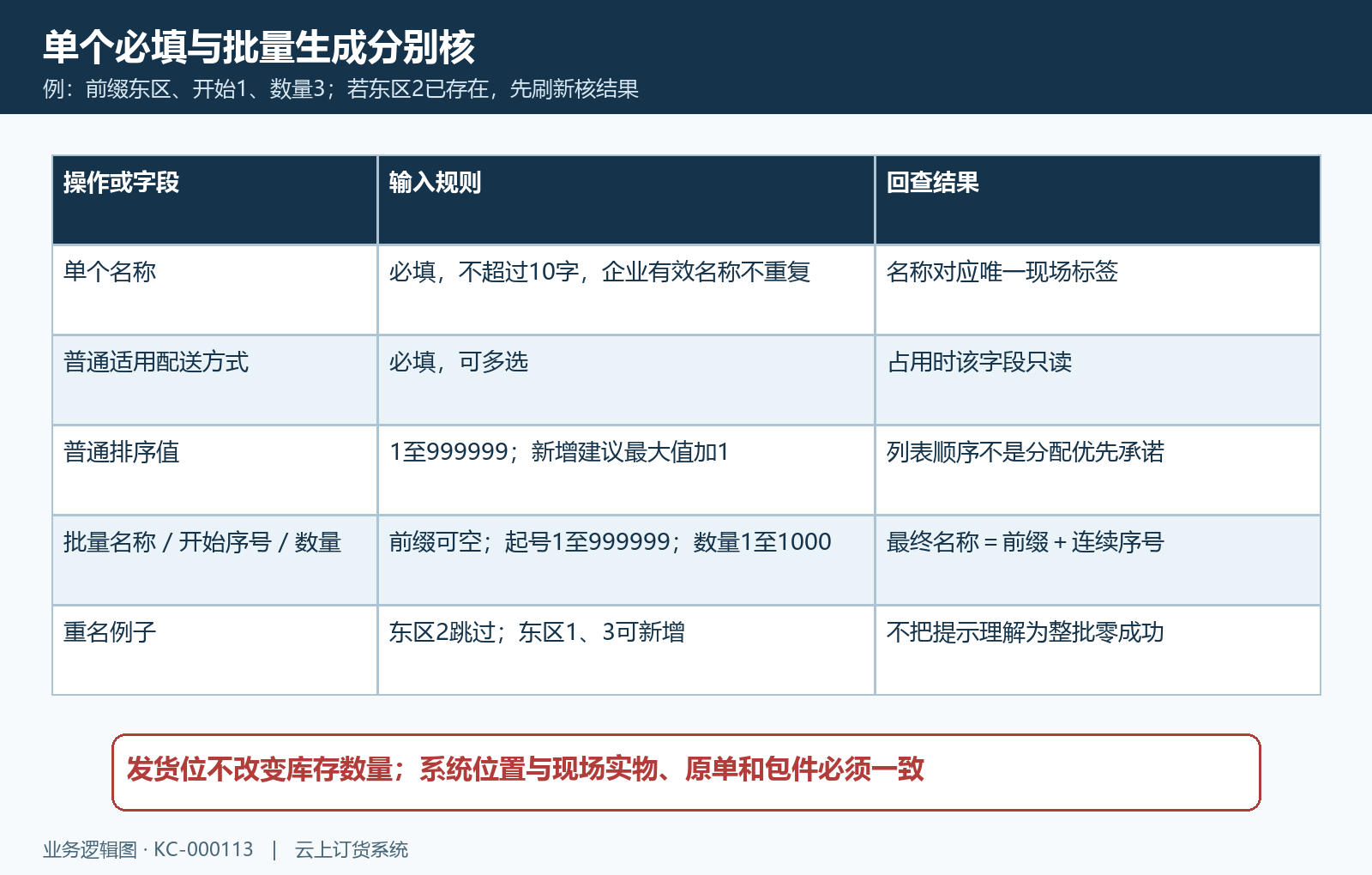
Task: Click the cell 必填，不超过10字，企业有效名称不重复
Action: coord(626,290)
